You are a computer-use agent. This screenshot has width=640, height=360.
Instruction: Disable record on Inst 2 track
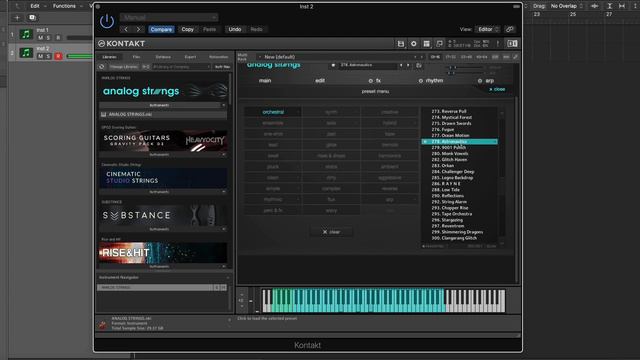[x=58, y=56]
